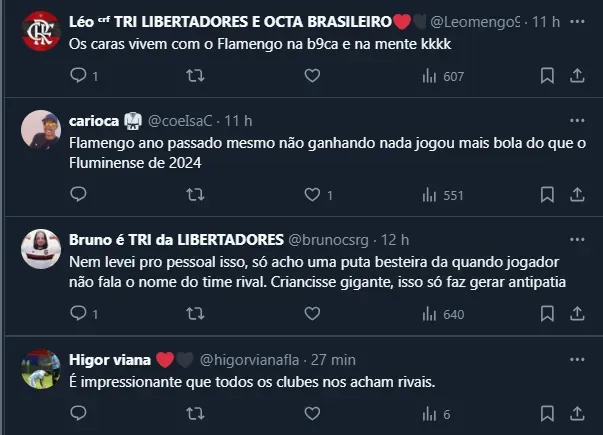This screenshot has height=435, width=603.
Task: Like carioca's tweet about Fluminense
Action: click(x=312, y=195)
